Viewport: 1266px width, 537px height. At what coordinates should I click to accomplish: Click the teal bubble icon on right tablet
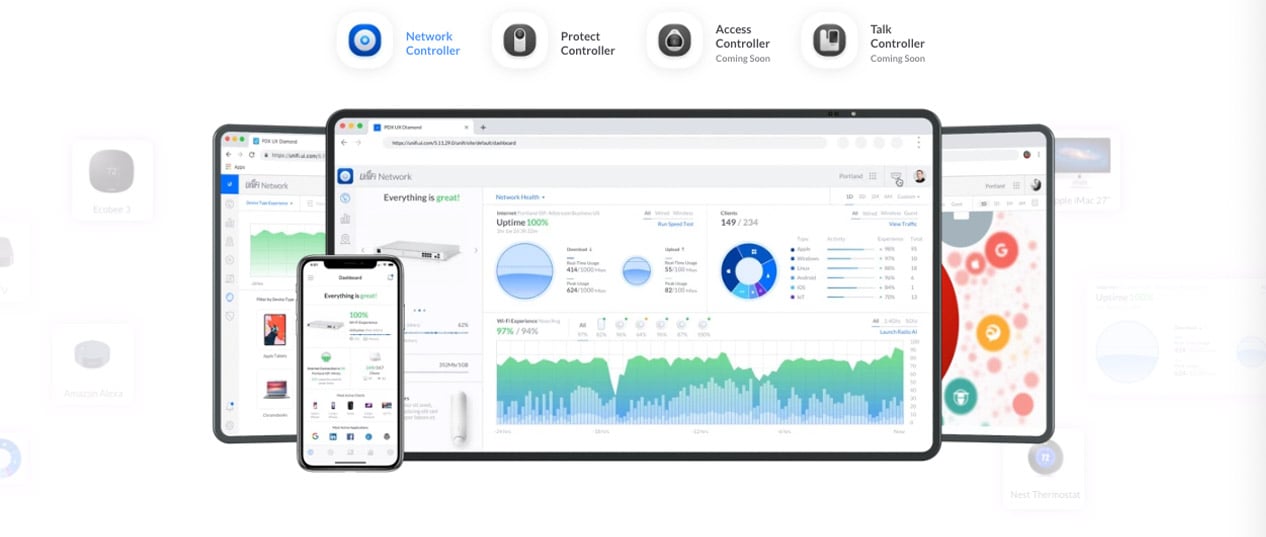coord(960,395)
